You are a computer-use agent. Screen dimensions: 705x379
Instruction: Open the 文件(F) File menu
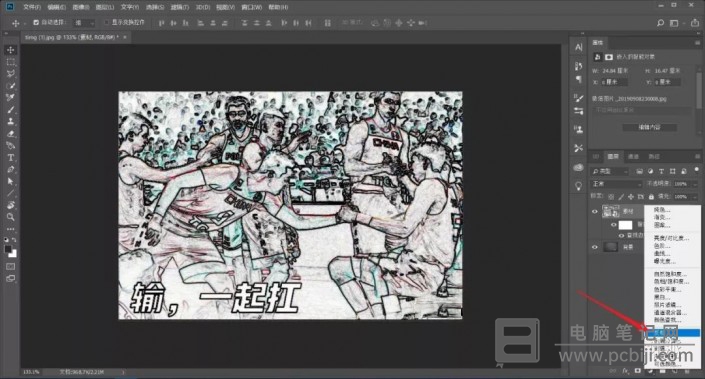(x=31, y=7)
